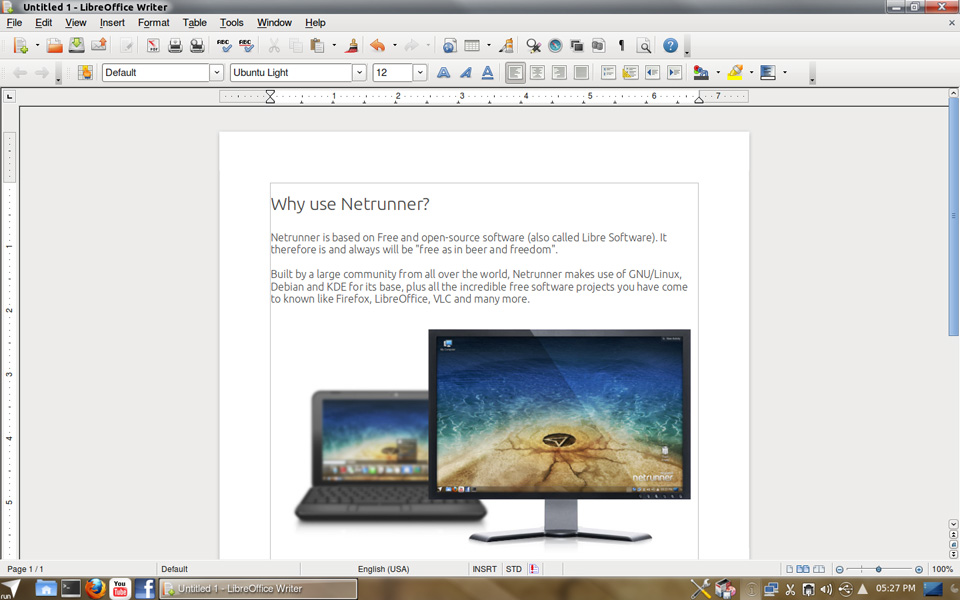
Task: Toggle Bold formatting
Action: pyautogui.click(x=443, y=73)
